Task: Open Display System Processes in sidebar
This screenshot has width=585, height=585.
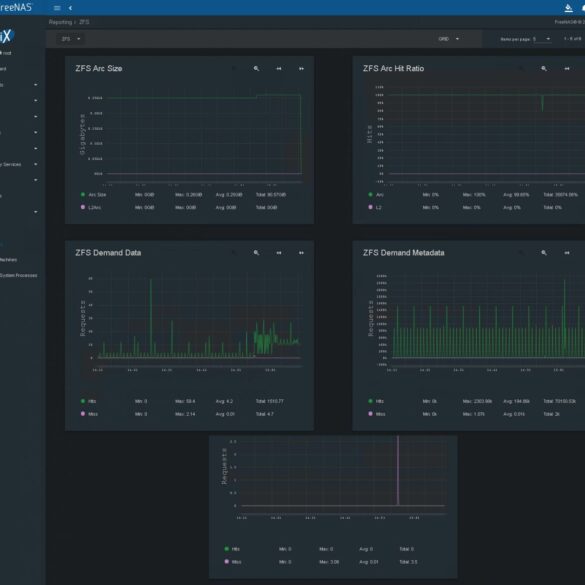Action: coord(19,275)
